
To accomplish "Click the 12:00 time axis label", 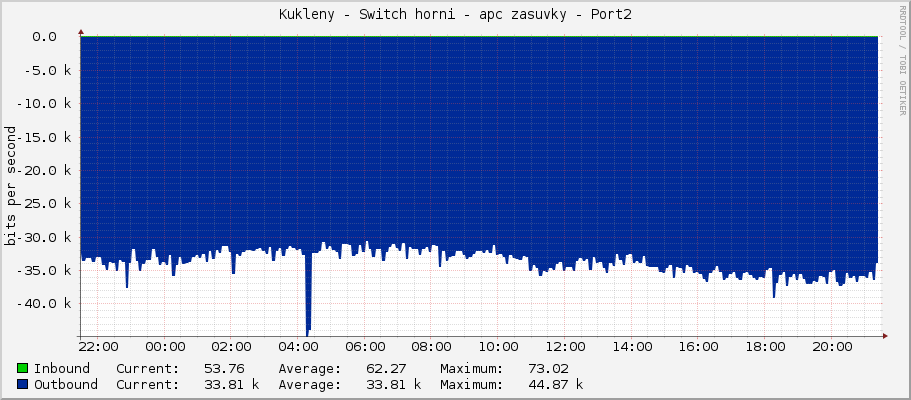I will click(565, 347).
